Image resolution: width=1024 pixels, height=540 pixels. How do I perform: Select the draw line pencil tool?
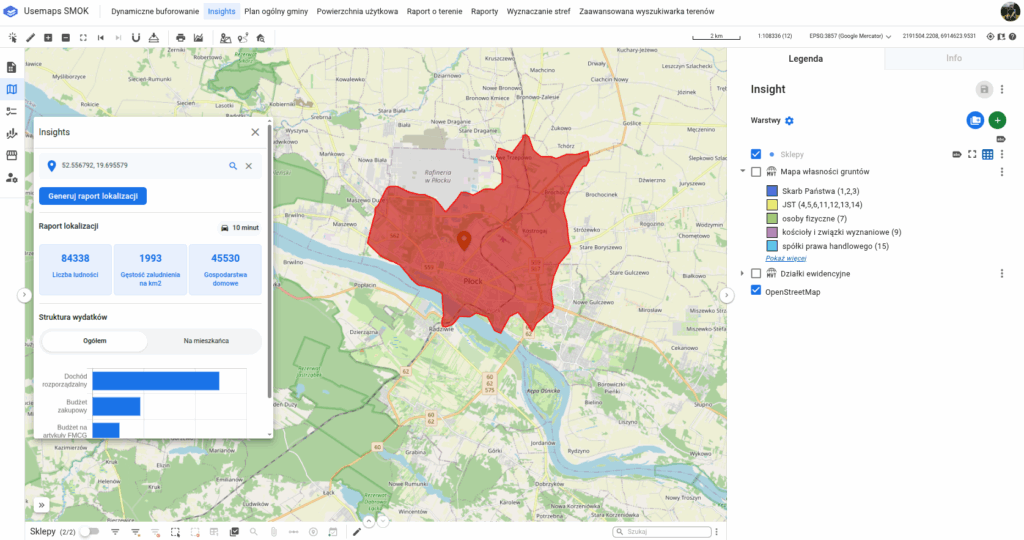[x=30, y=37]
